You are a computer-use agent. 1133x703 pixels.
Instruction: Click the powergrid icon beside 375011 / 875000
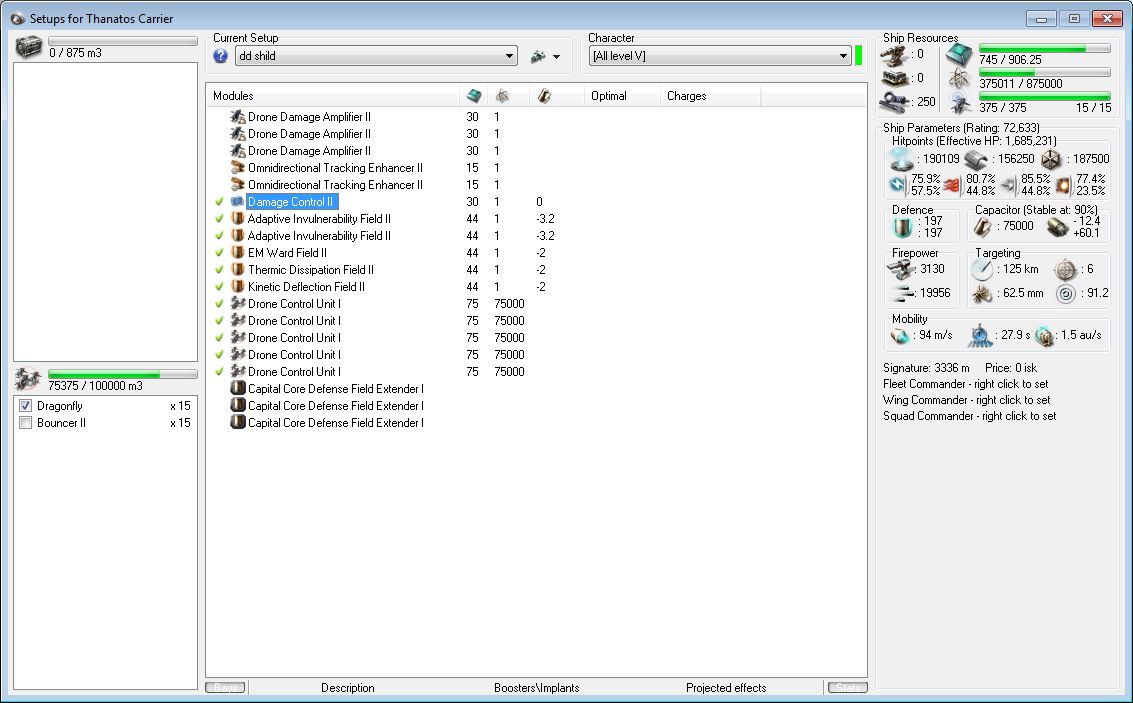point(959,79)
